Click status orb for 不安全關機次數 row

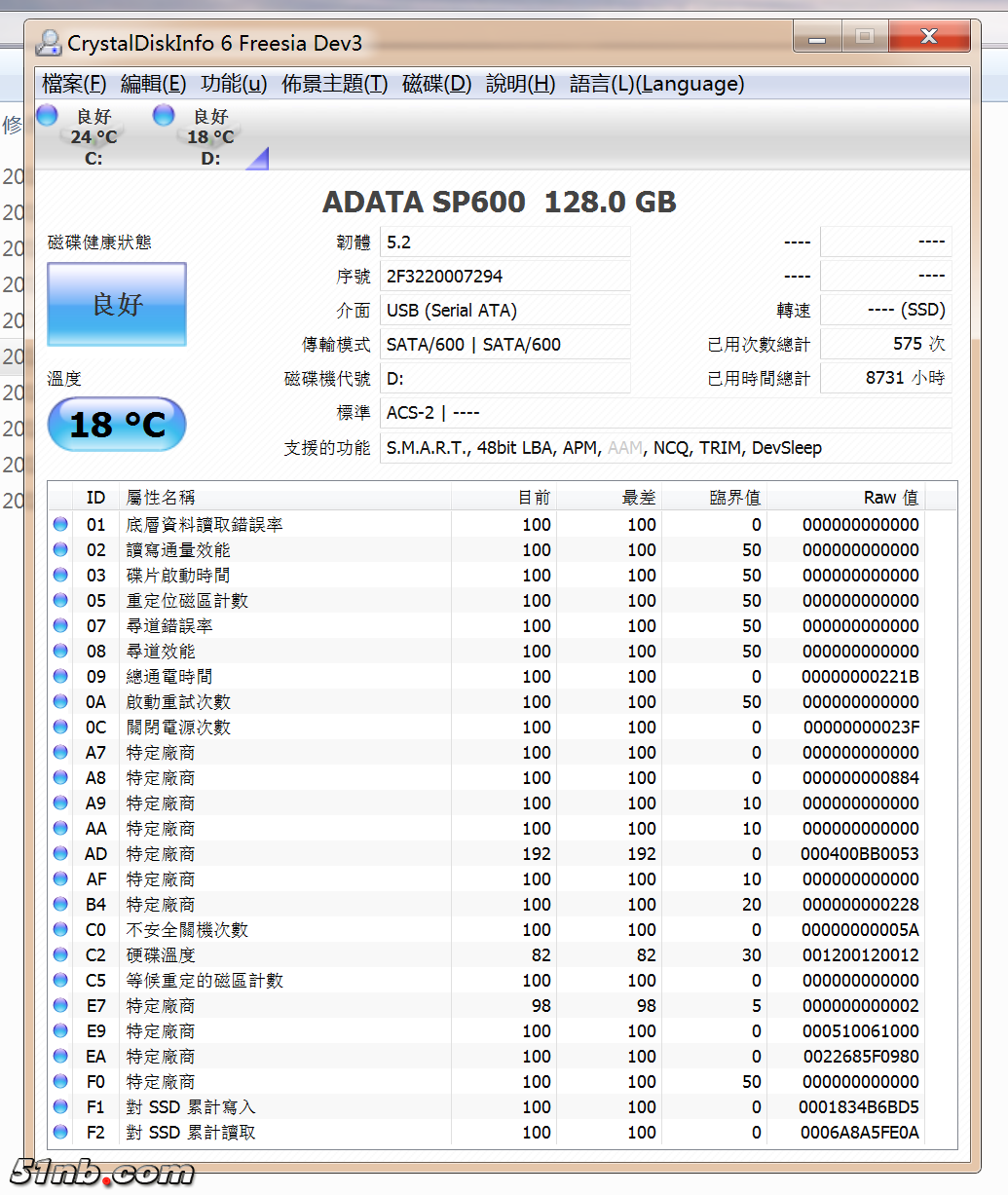click(60, 930)
